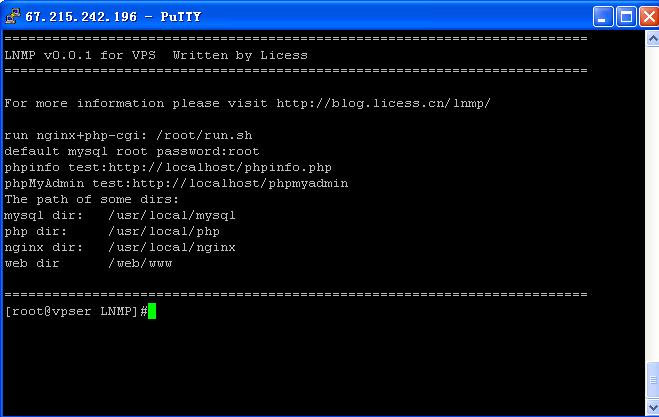
Task: Click the LNMP v0.0.1 header line
Action: click(156, 55)
